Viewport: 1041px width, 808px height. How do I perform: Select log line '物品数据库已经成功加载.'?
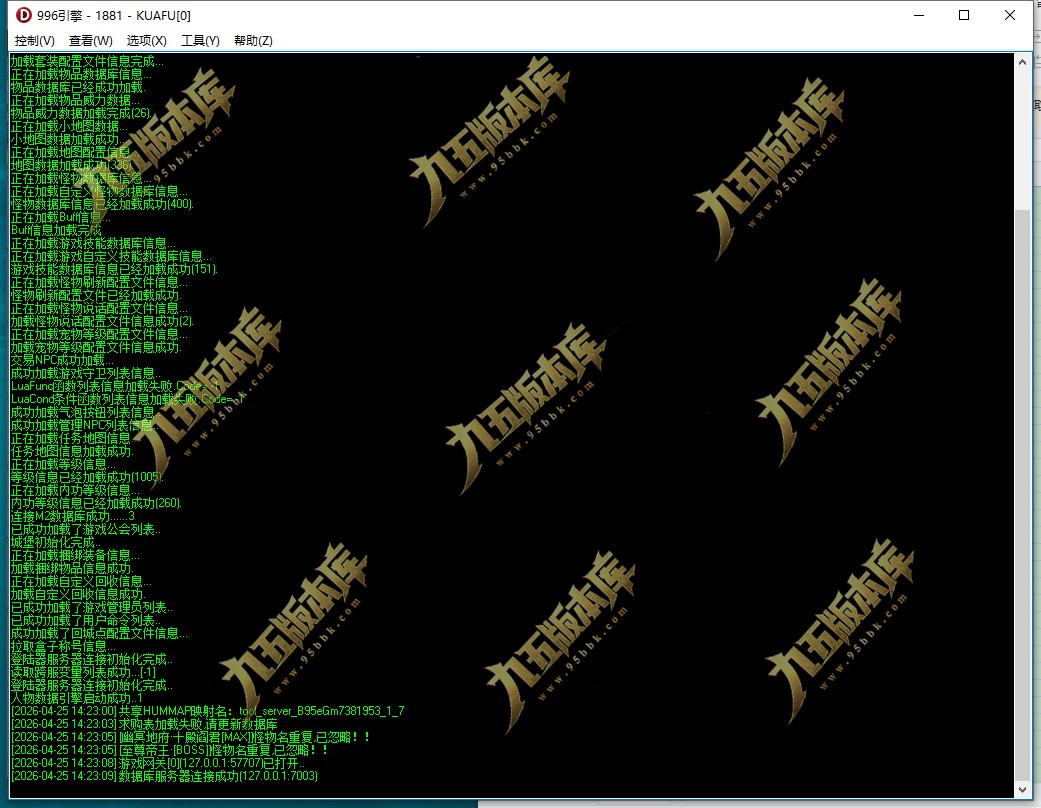pos(78,87)
